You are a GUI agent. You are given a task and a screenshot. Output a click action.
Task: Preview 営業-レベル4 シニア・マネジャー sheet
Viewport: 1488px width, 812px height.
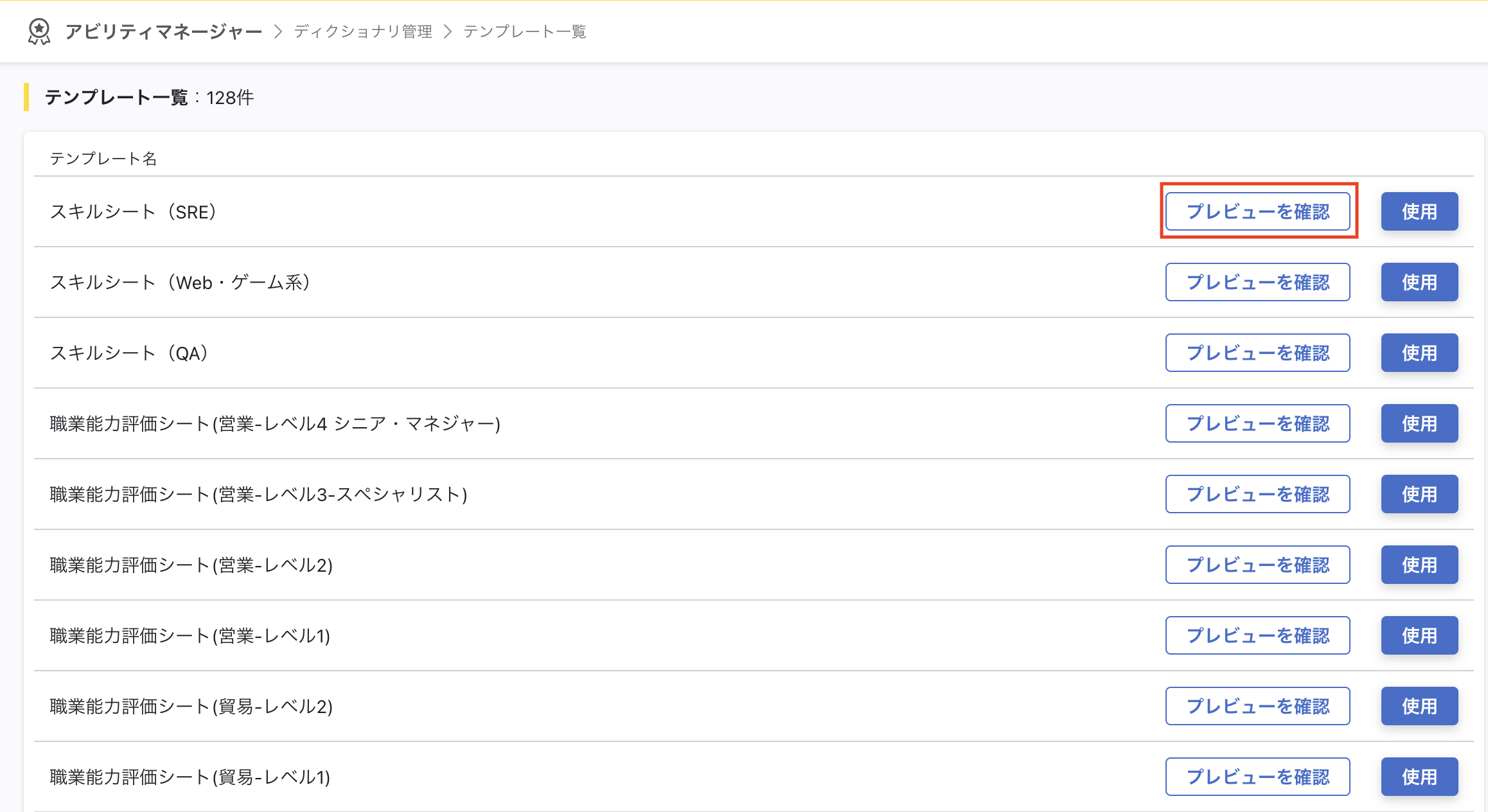(x=1257, y=423)
